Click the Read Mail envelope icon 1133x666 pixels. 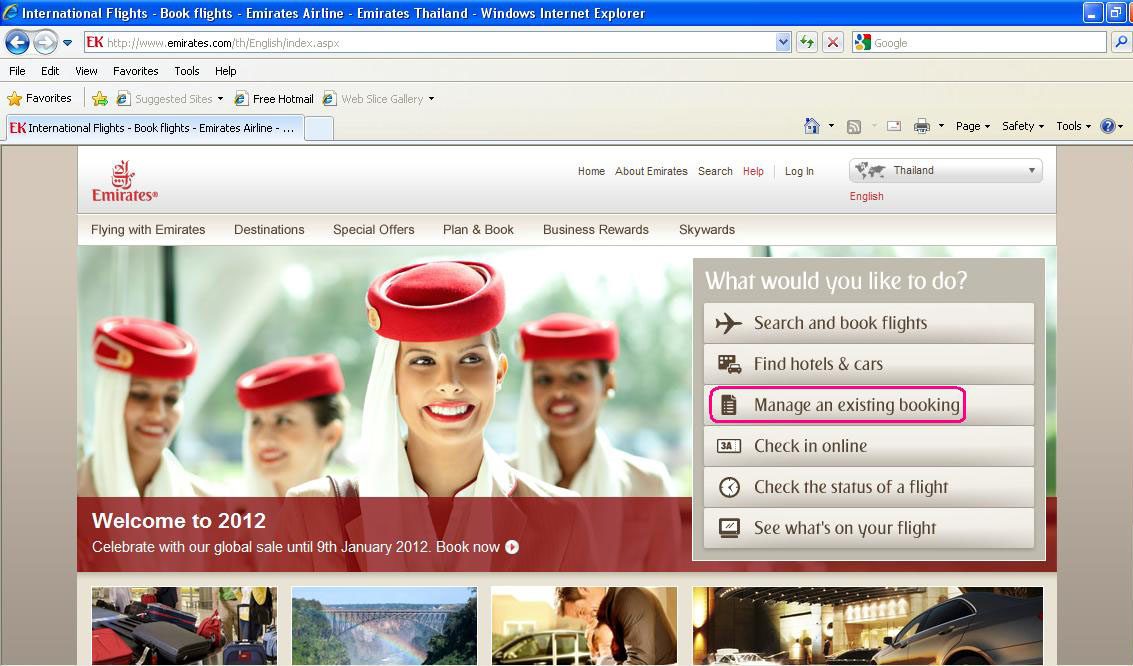click(x=894, y=126)
